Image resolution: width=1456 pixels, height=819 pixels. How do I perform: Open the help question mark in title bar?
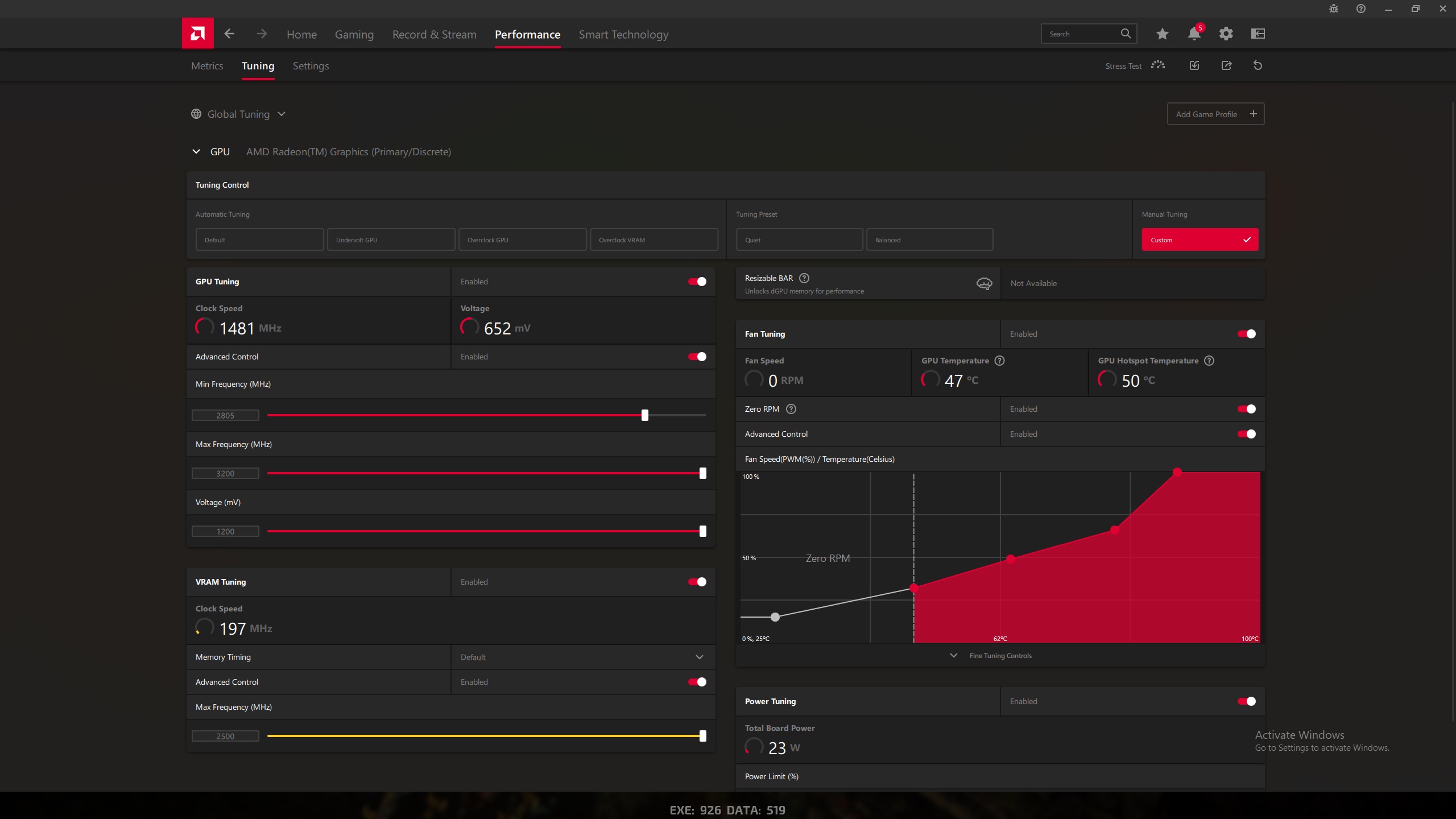coord(1361,9)
